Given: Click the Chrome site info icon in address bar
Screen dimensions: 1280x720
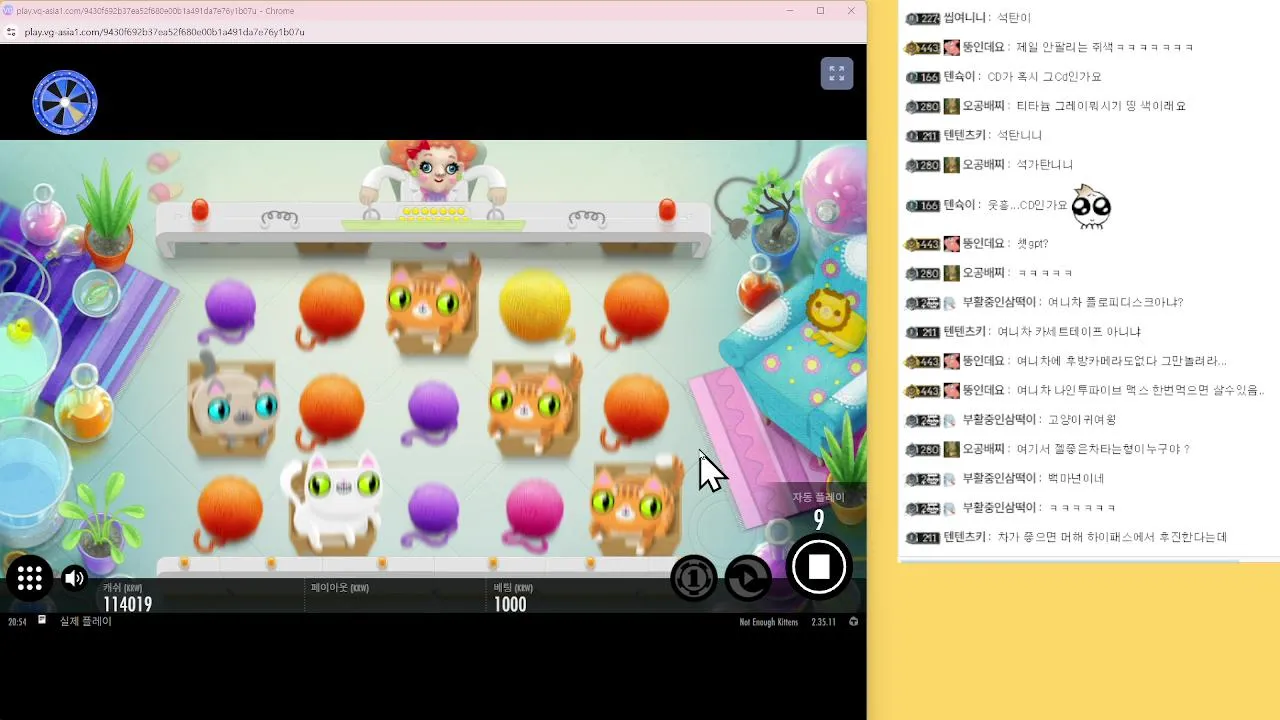Looking at the screenshot, I should click(x=11, y=32).
